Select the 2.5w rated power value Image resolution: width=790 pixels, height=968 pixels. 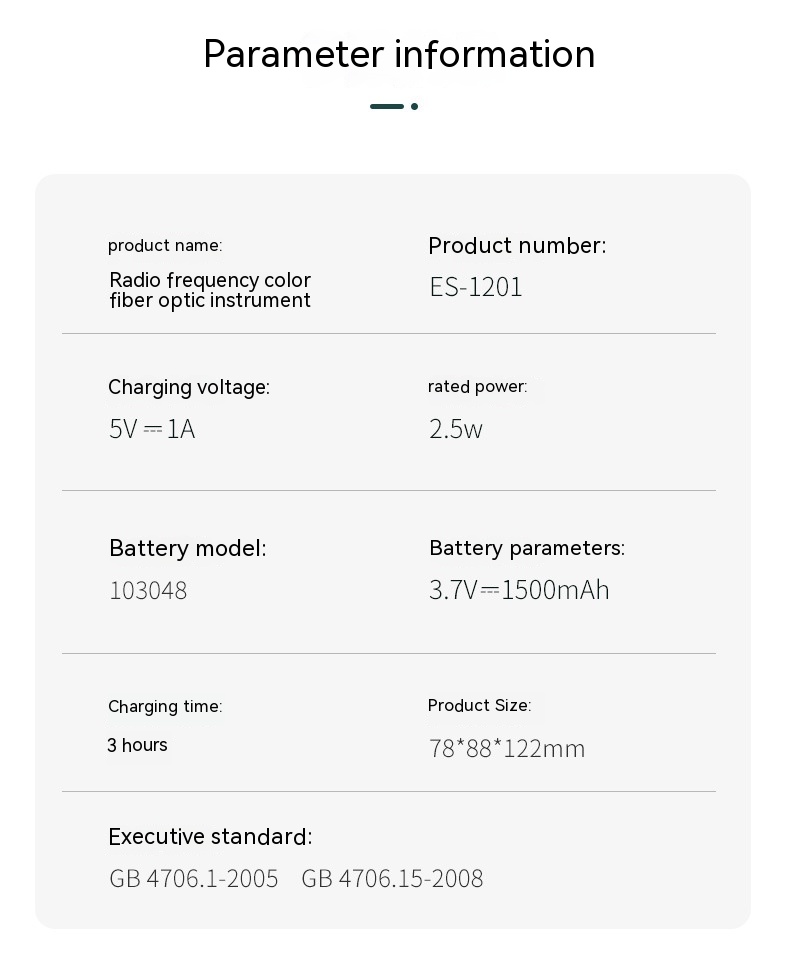456,429
